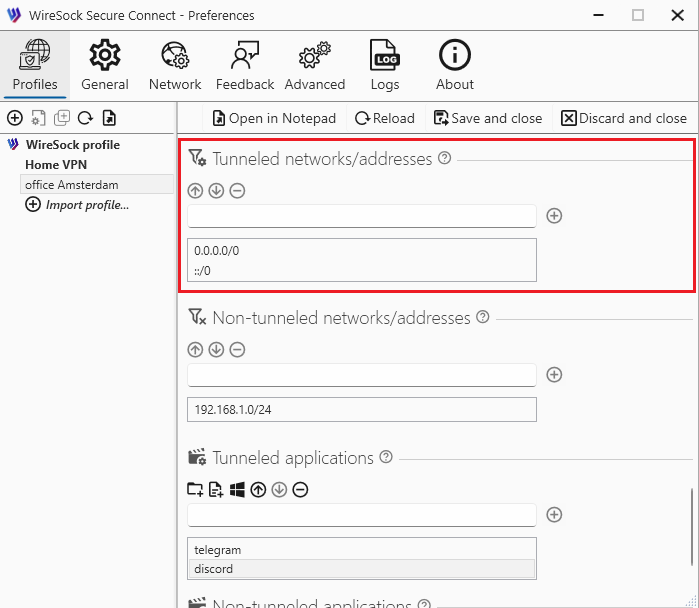Click the help icon beside Tunneled networks/addresses
This screenshot has height=608, width=699.
tap(444, 158)
